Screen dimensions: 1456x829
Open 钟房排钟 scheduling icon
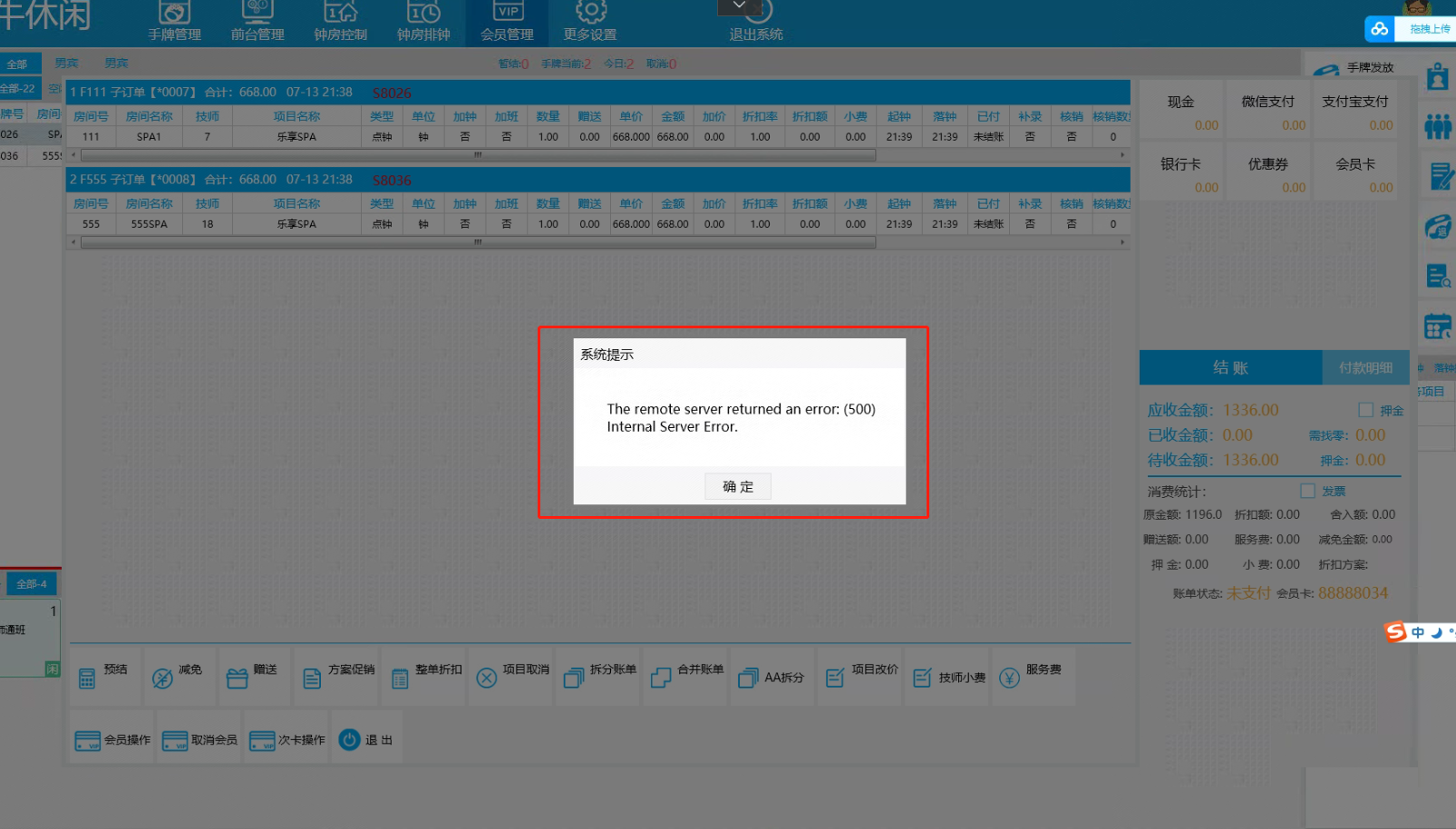[423, 22]
